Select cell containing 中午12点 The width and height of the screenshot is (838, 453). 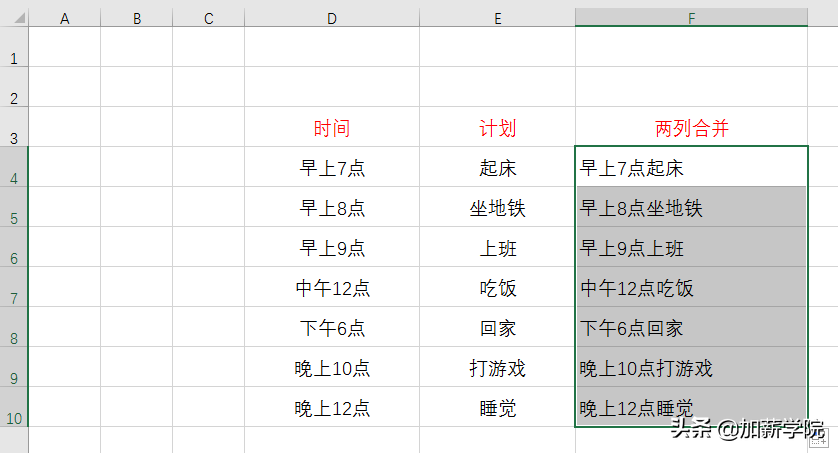tap(332, 287)
